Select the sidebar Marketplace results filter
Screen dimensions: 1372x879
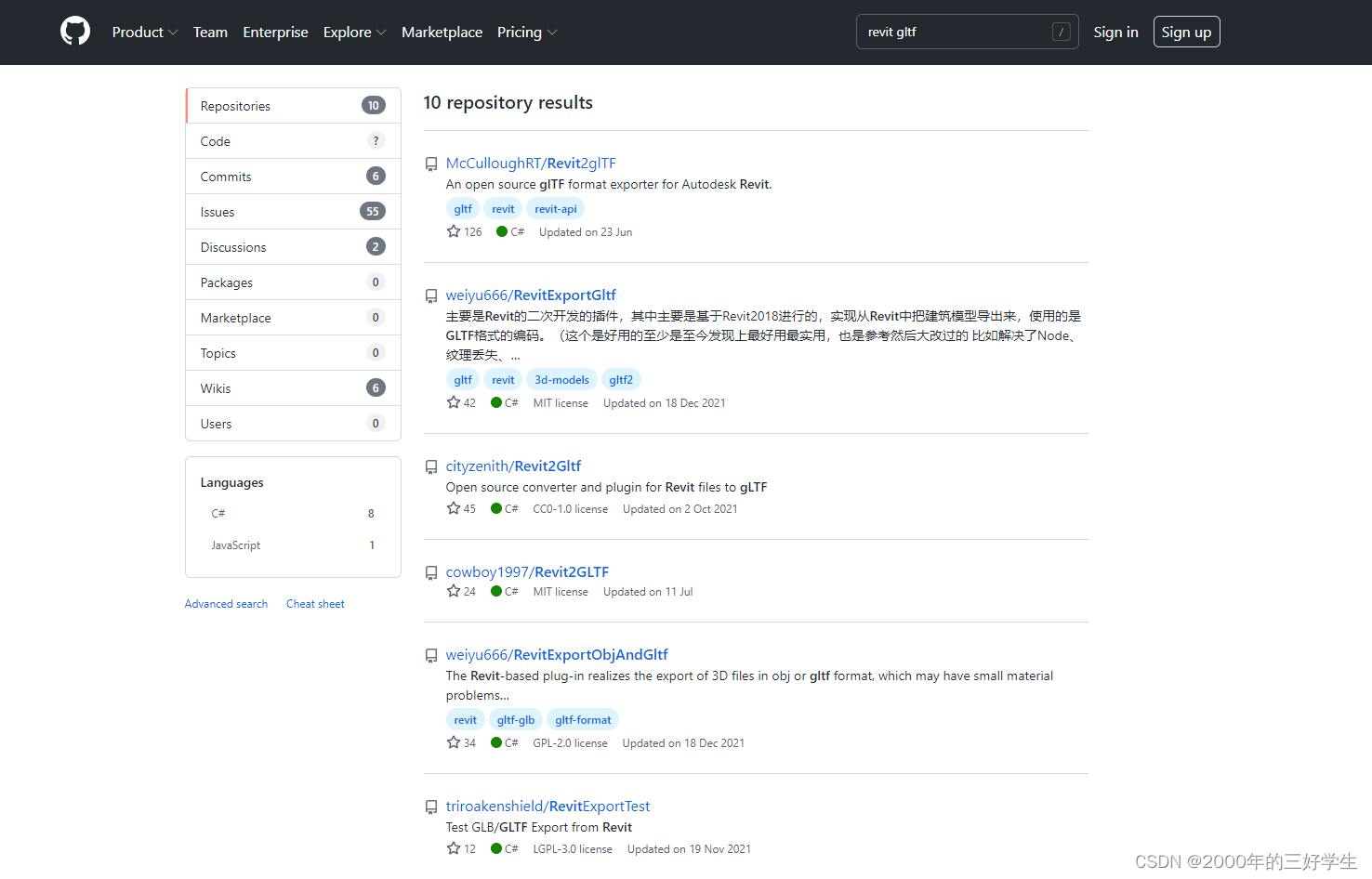click(x=293, y=318)
